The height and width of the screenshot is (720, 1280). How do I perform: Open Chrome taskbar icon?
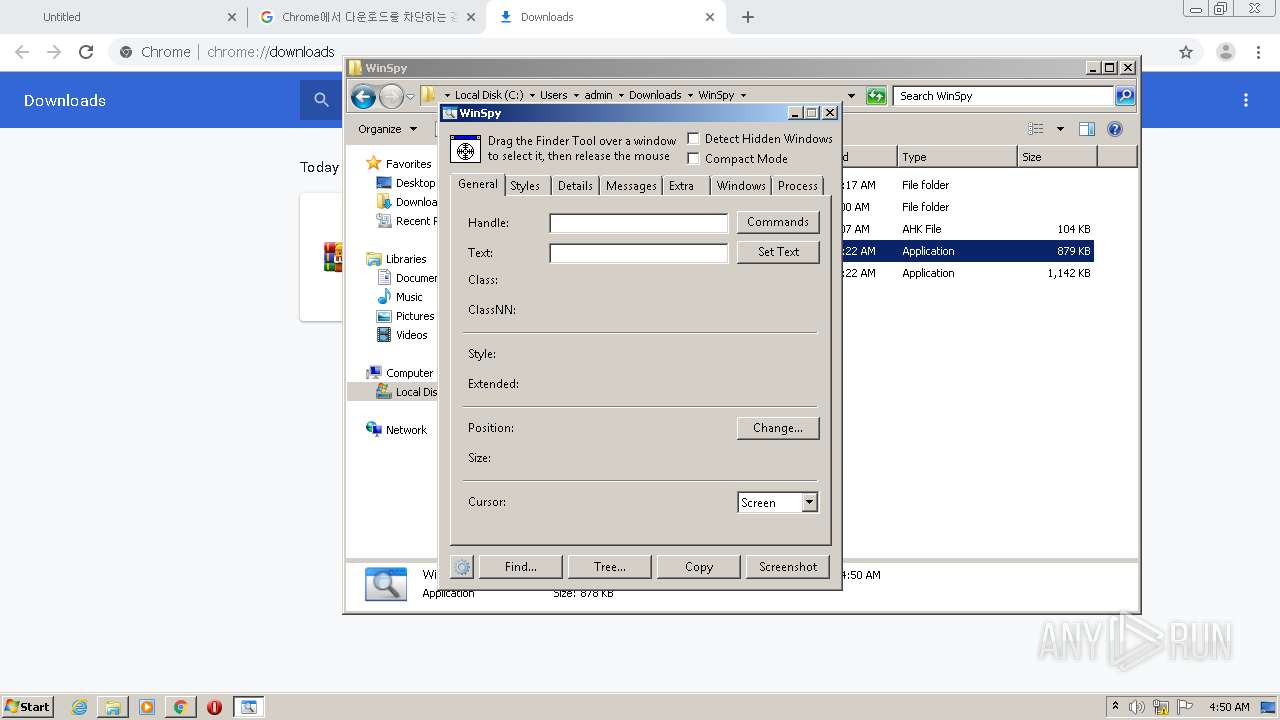tap(180, 707)
